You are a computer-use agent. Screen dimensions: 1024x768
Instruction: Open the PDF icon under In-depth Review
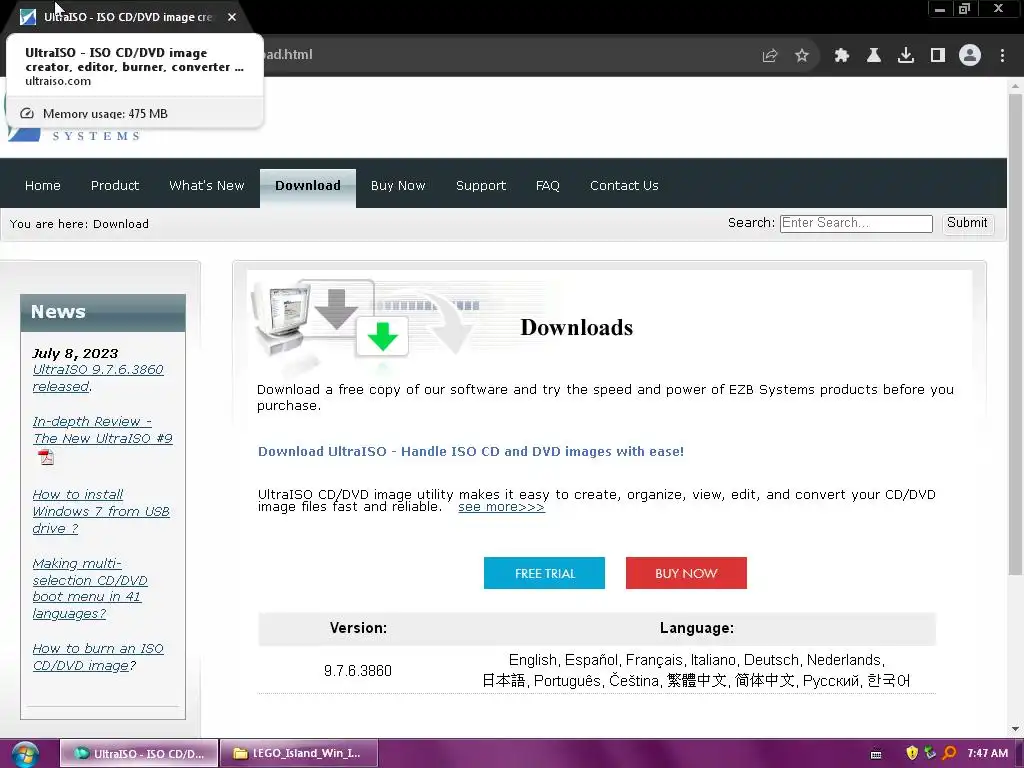pyautogui.click(x=46, y=456)
